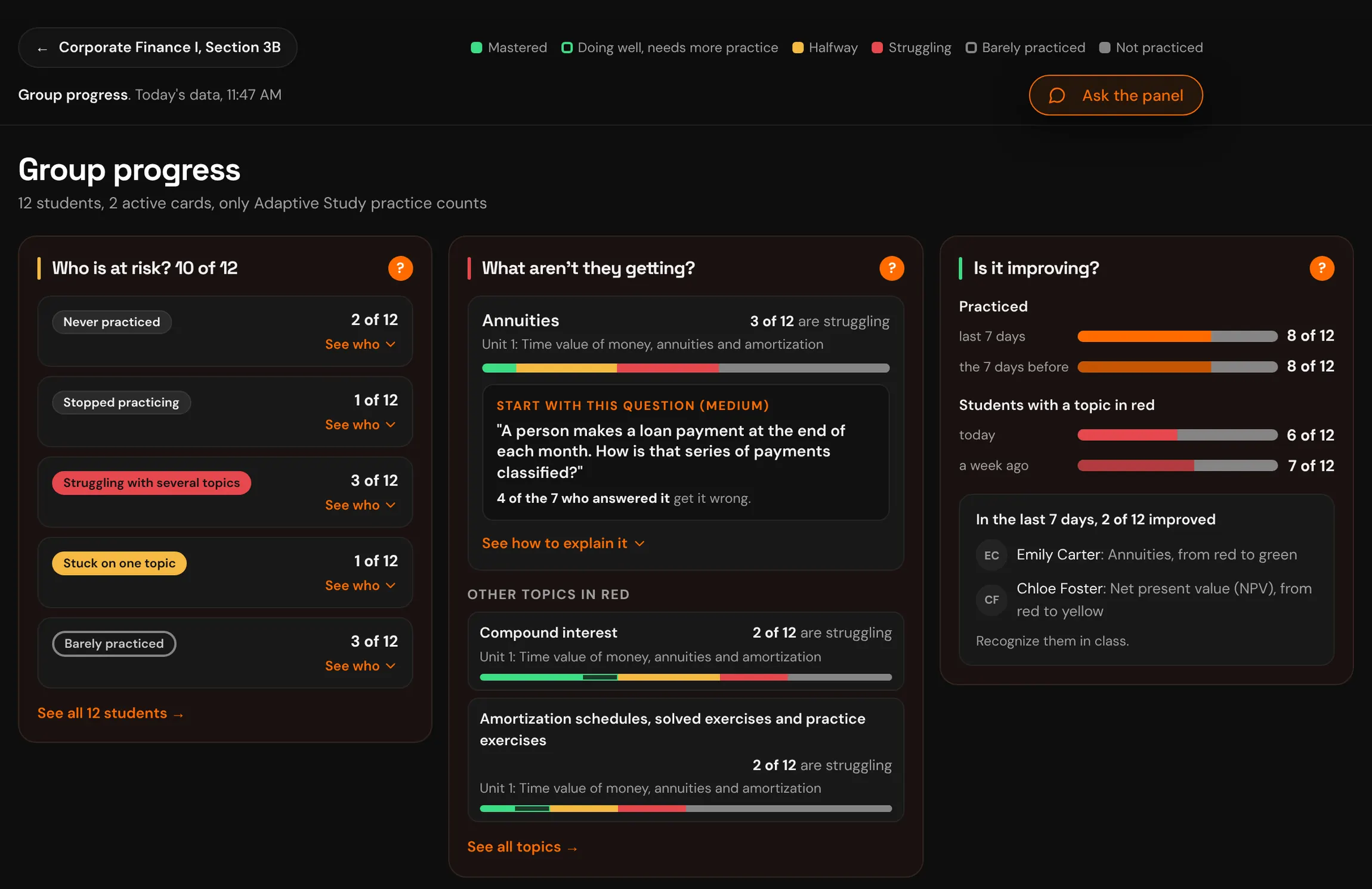Expand See who for Barely practiced
The height and width of the screenshot is (889, 1372).
(x=360, y=666)
